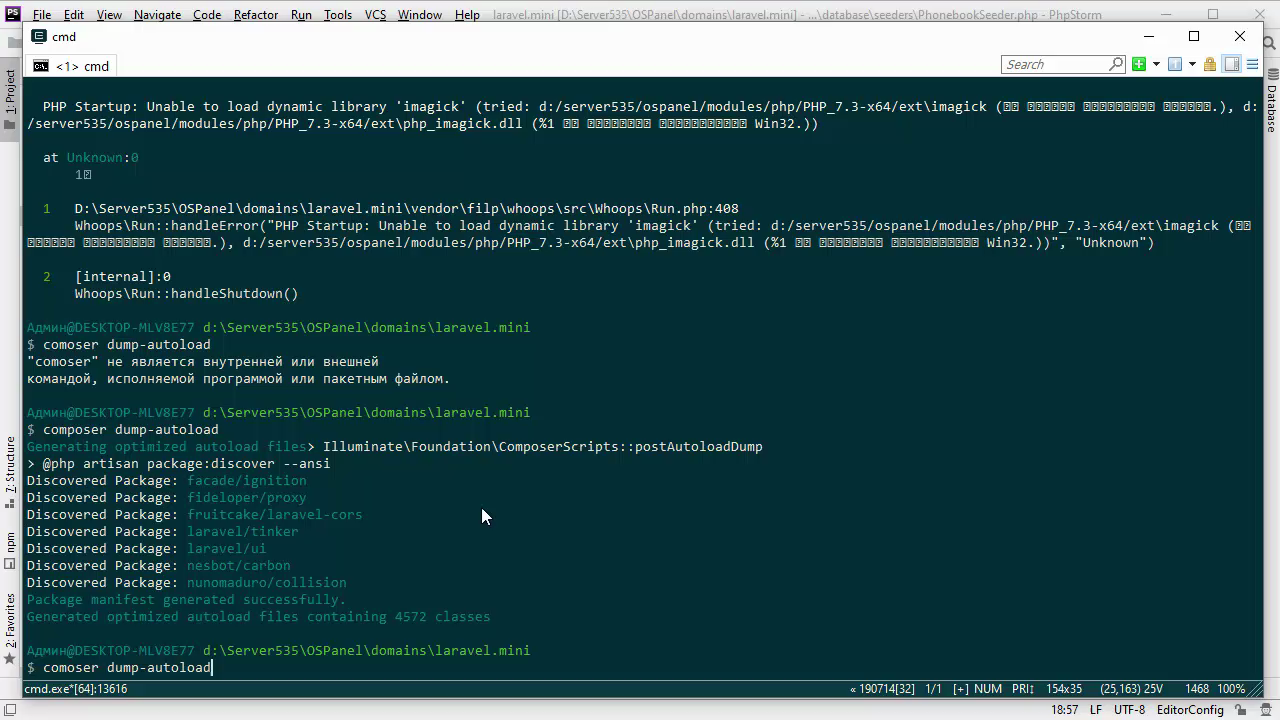1280x720 pixels.
Task: Click the 'nunomaduro/collision' package text
Action: 267,583
